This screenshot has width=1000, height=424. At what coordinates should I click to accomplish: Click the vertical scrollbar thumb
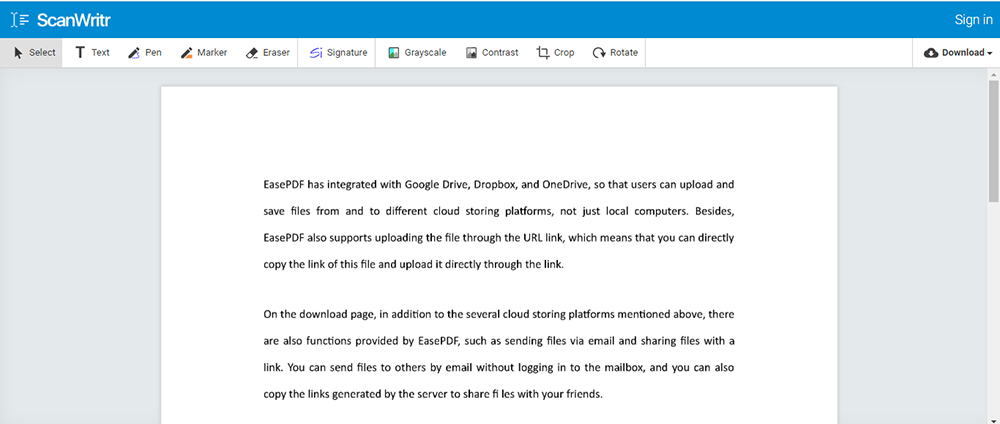993,140
